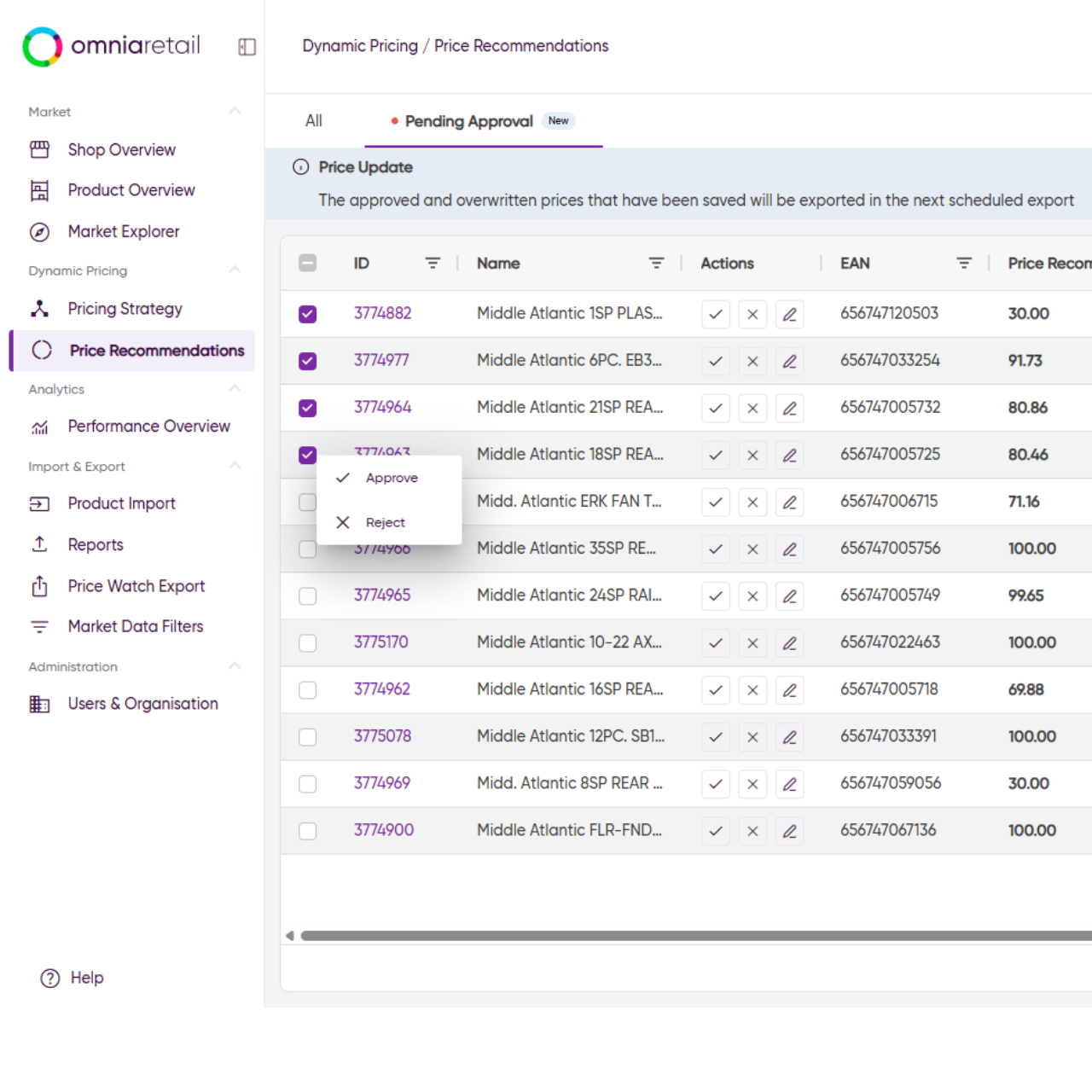The width and height of the screenshot is (1092, 1092).
Task: Uncheck the row 3774977 checkbox
Action: click(x=308, y=361)
